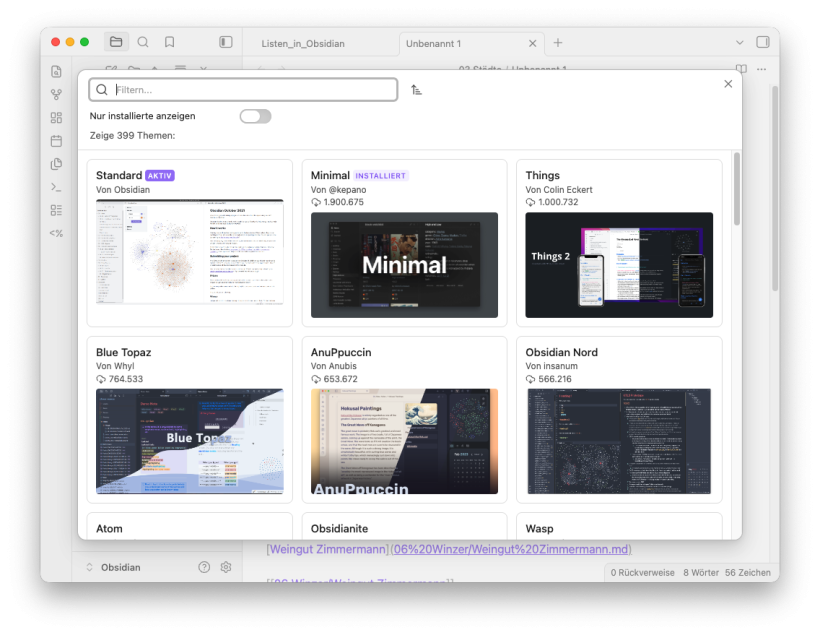Click the Templater <% ribbon icon
Screen dimensions: 820x635
[x=56, y=233]
